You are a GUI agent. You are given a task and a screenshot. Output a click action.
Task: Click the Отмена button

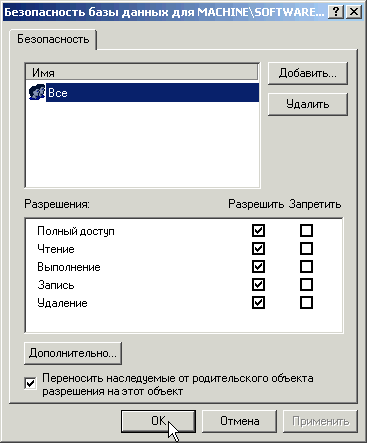point(239,421)
